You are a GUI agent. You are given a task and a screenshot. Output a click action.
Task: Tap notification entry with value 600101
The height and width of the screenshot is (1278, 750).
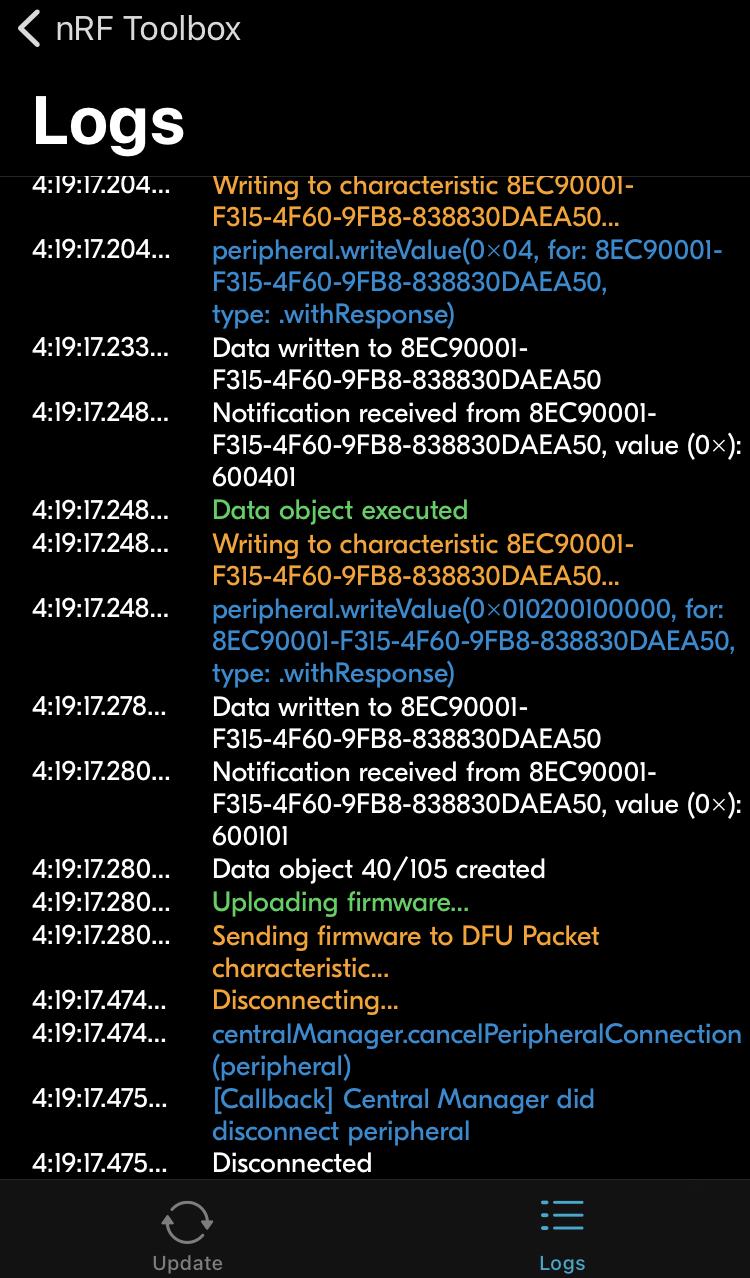tap(477, 804)
